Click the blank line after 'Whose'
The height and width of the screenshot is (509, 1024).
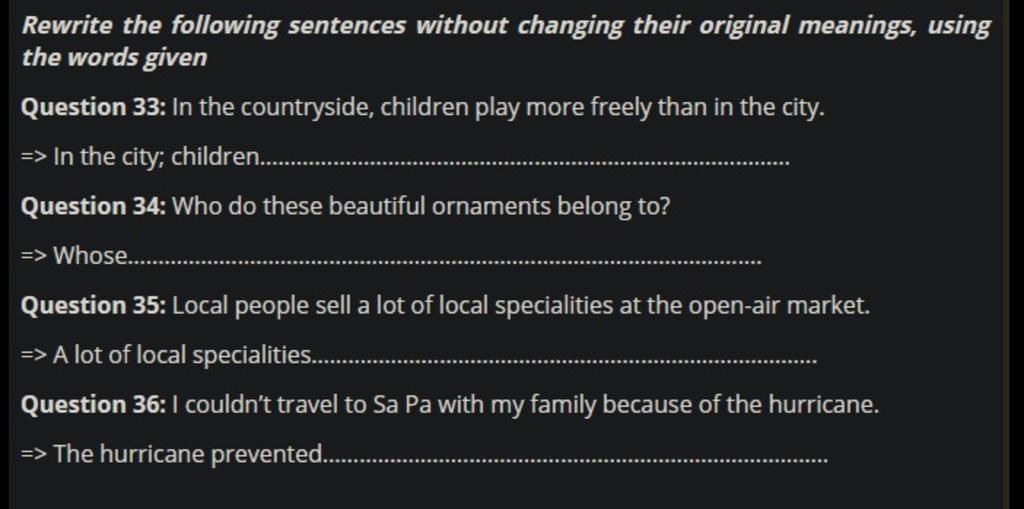click(x=444, y=262)
